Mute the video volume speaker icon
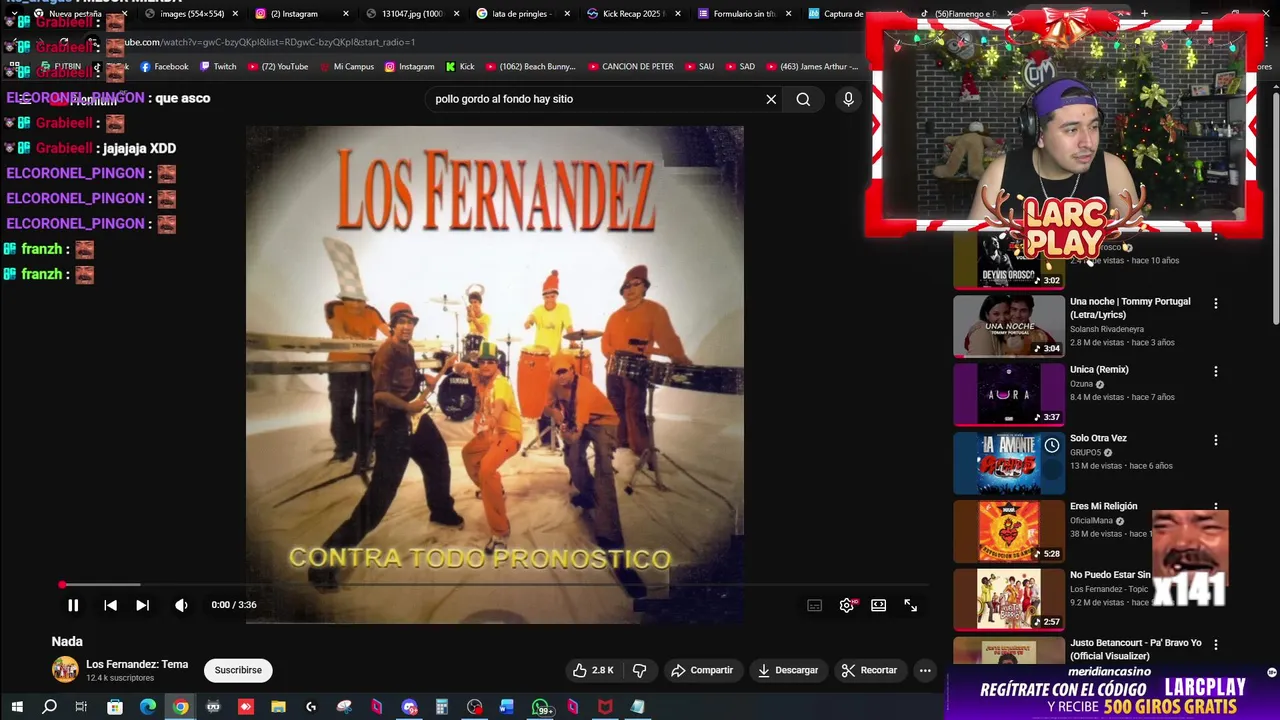 click(x=181, y=605)
